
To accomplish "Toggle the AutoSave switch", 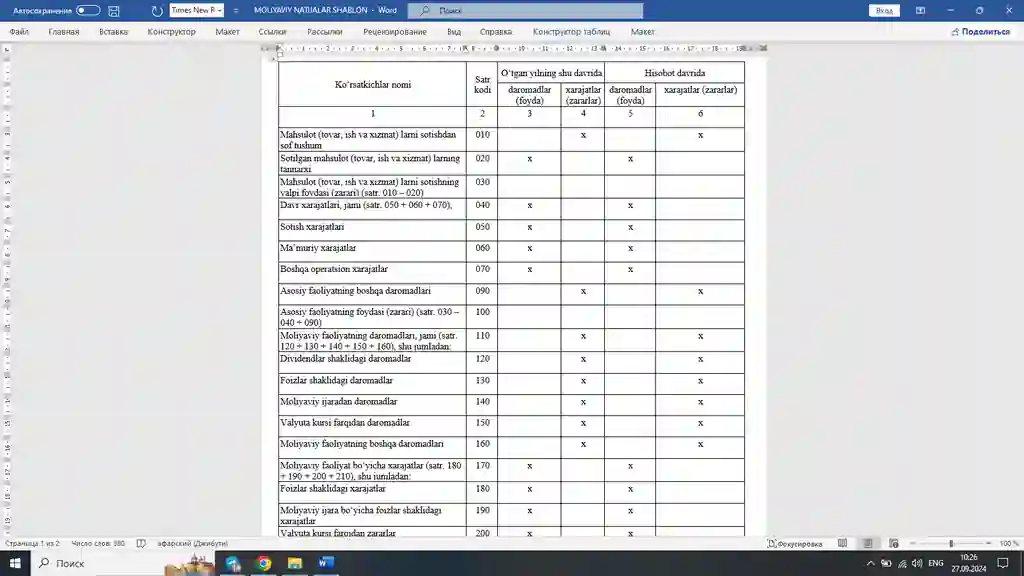I will click(x=88, y=10).
